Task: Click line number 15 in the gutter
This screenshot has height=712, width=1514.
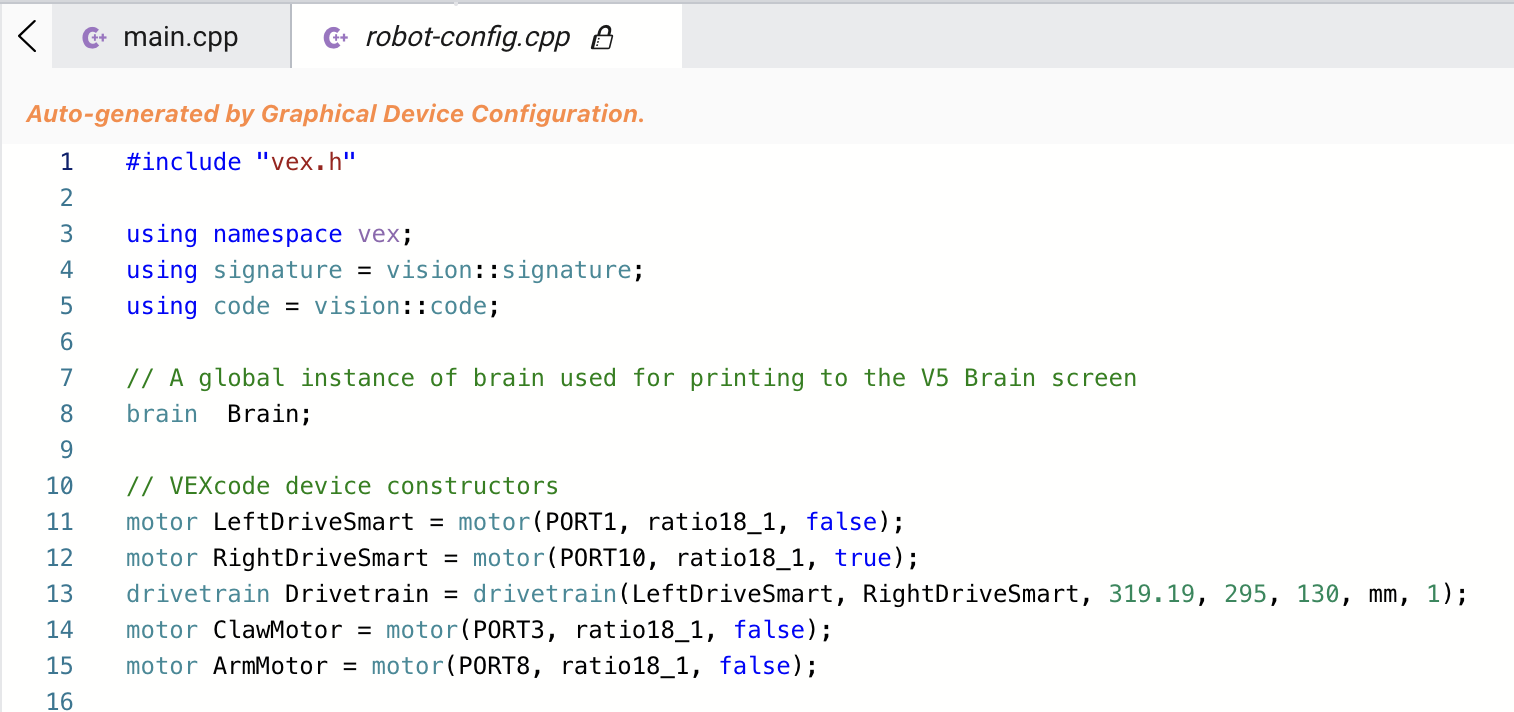Action: [59, 666]
